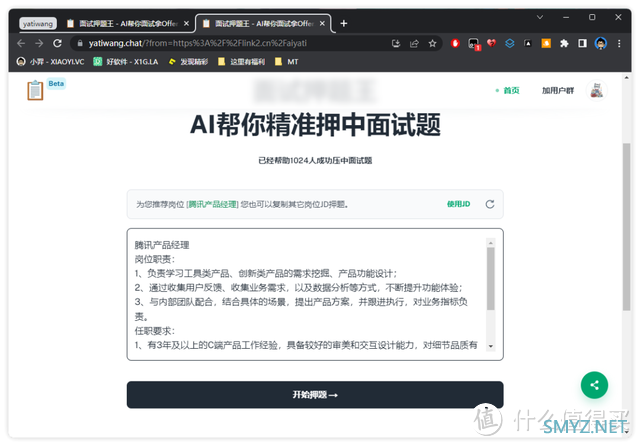Bookmark this page with the star icon
Screen dimensions: 640x446
point(432,43)
